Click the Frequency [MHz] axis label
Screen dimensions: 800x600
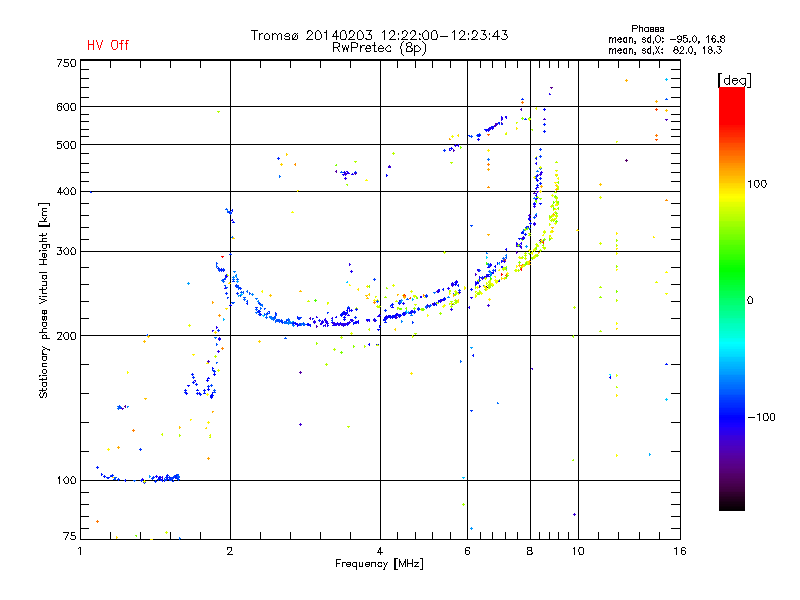[379, 563]
